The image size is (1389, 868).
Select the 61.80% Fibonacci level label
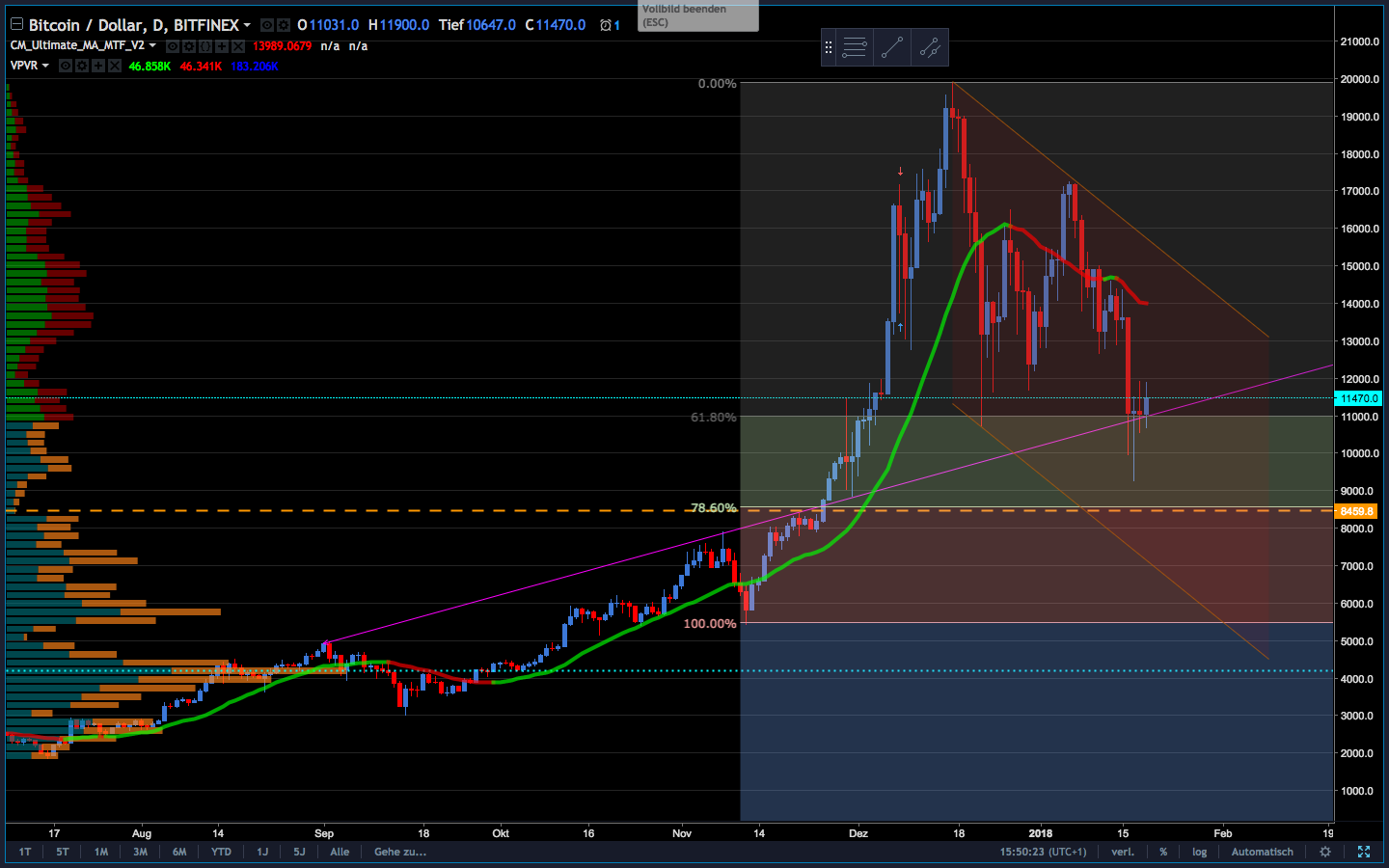[713, 418]
